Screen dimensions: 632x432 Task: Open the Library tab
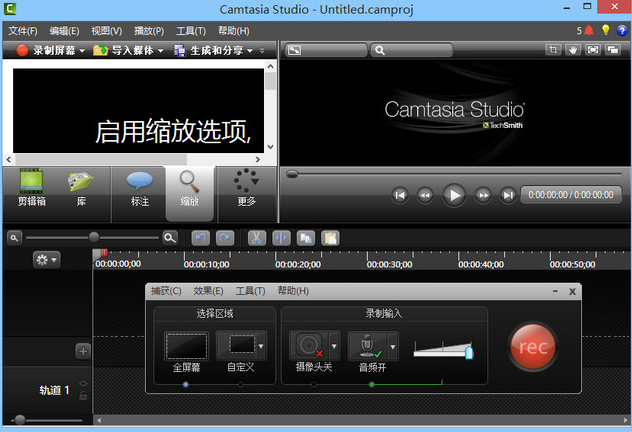point(81,188)
